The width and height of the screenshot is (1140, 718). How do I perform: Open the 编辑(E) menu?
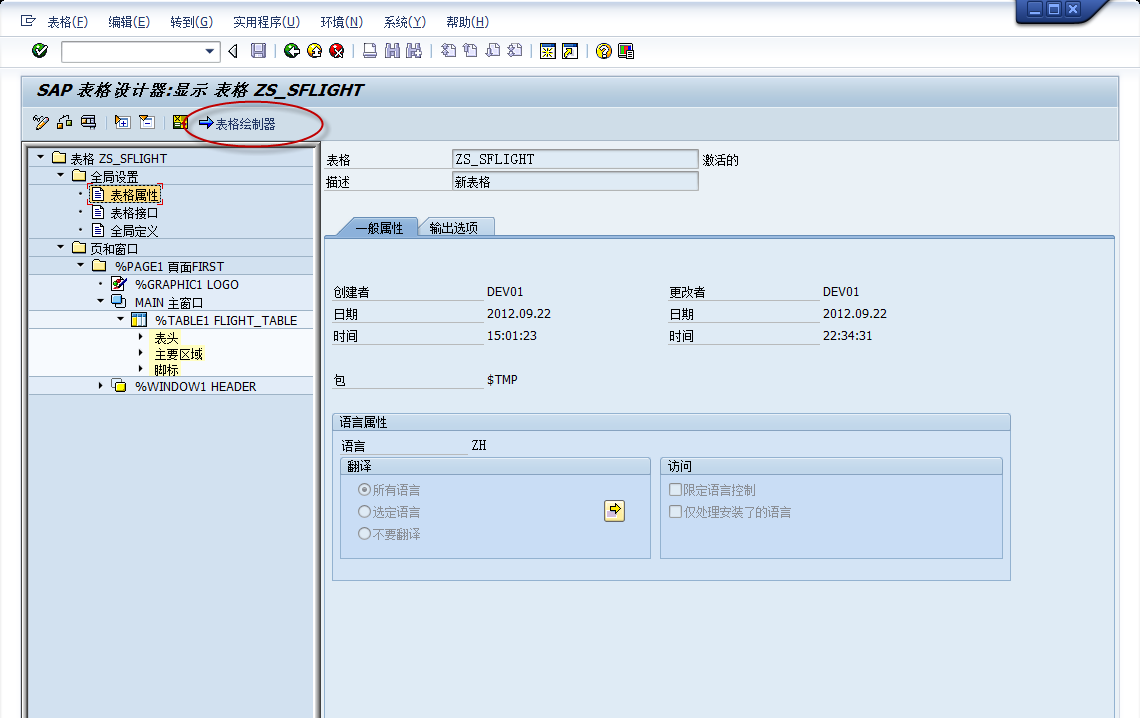point(129,22)
